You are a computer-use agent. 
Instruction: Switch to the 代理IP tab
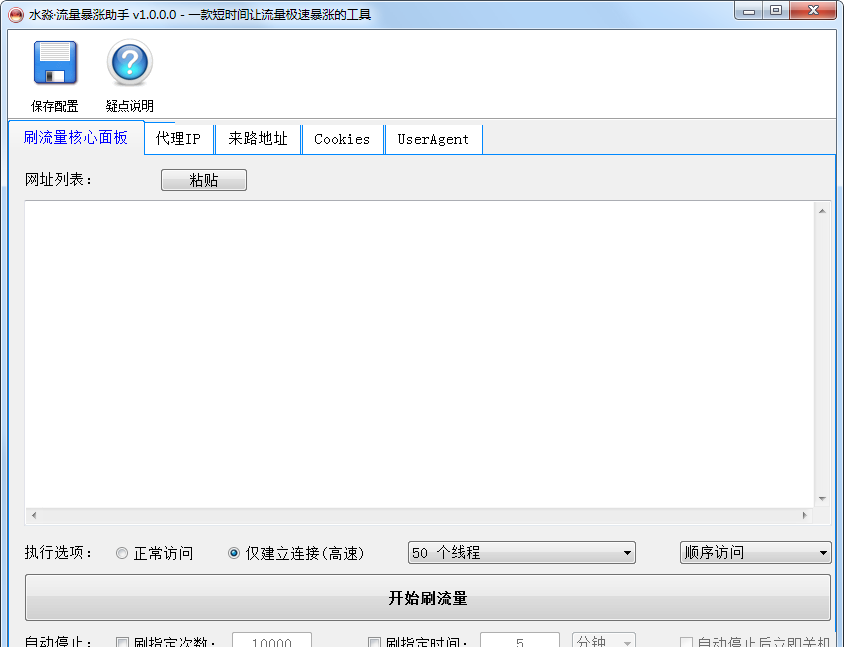(x=179, y=139)
